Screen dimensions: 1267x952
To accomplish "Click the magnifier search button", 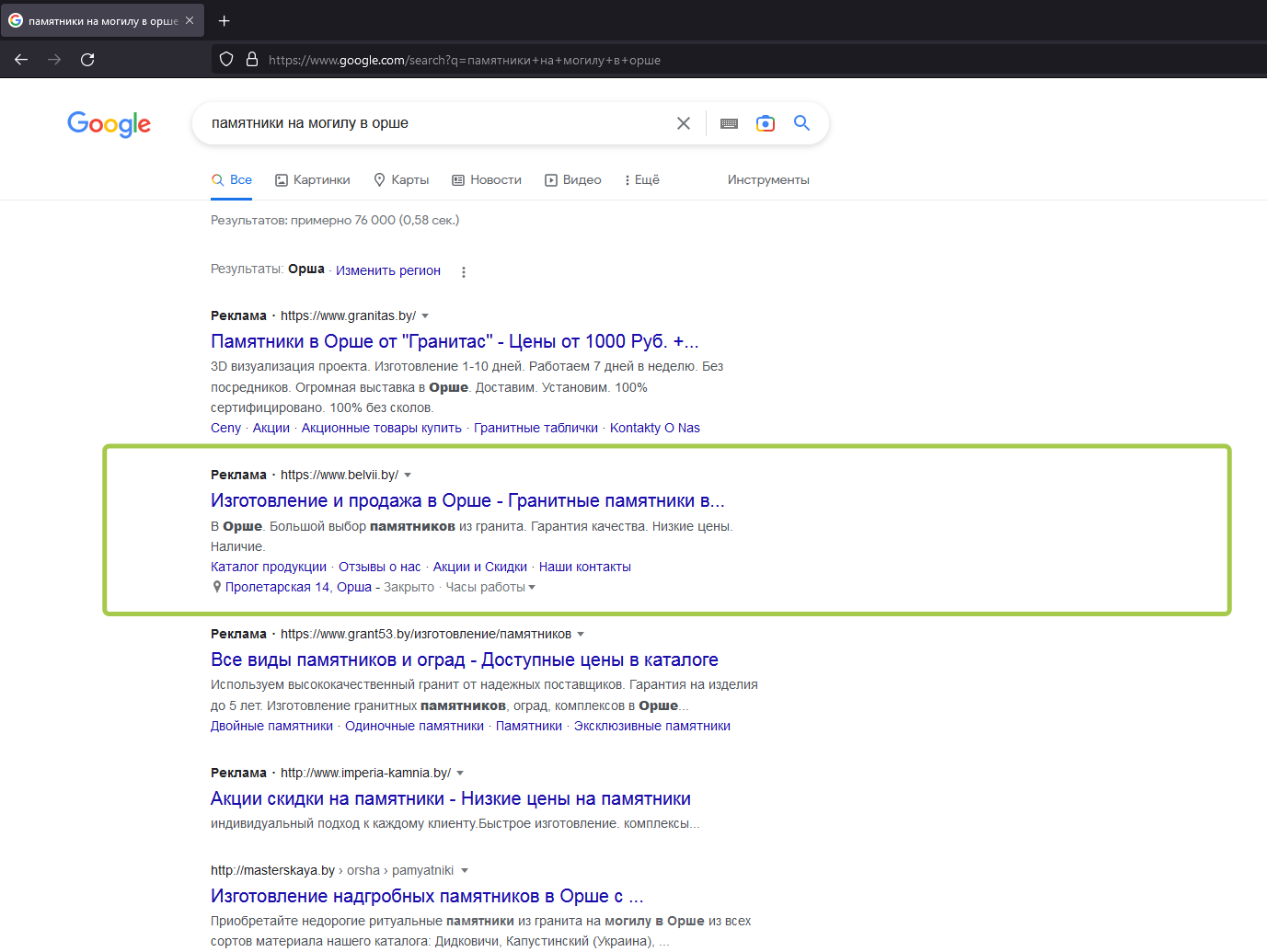I will click(x=801, y=123).
